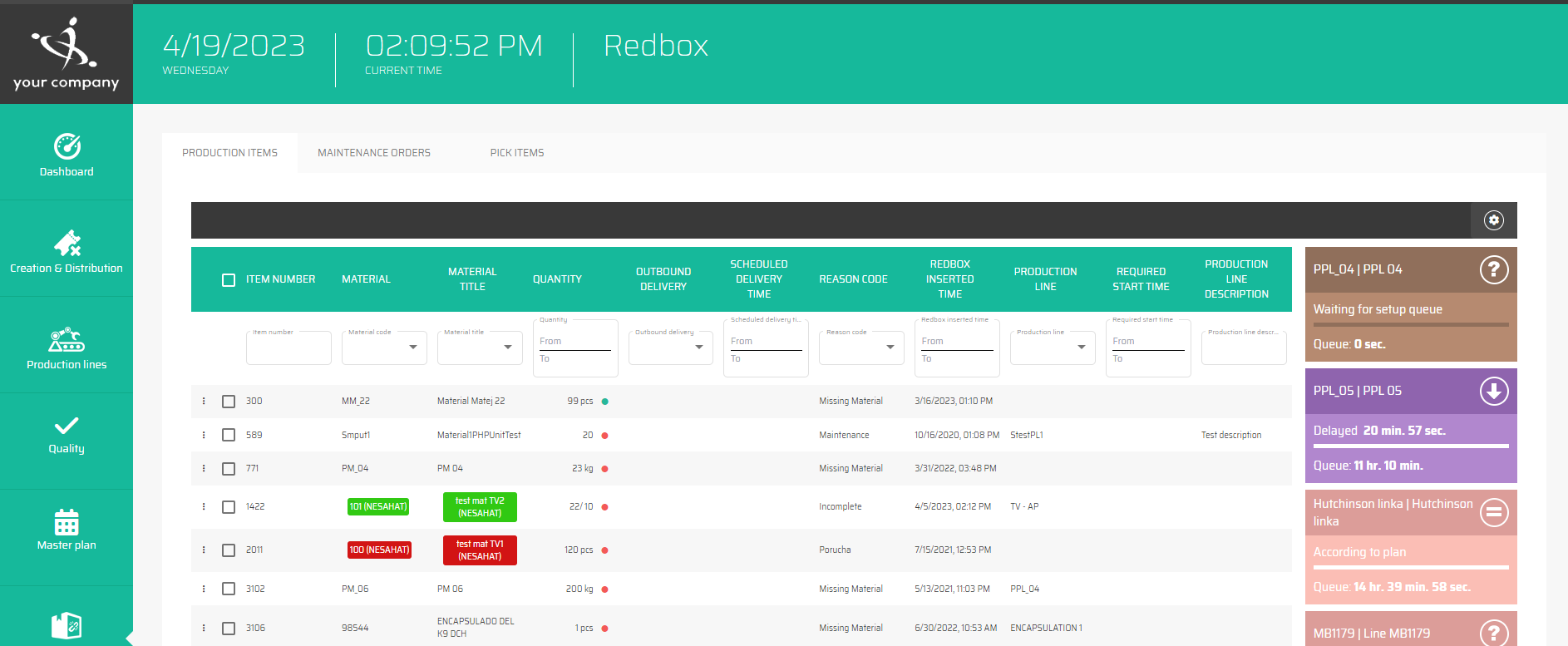Click the table settings gear icon
Viewport: 1568px width, 646px height.
tap(1494, 220)
